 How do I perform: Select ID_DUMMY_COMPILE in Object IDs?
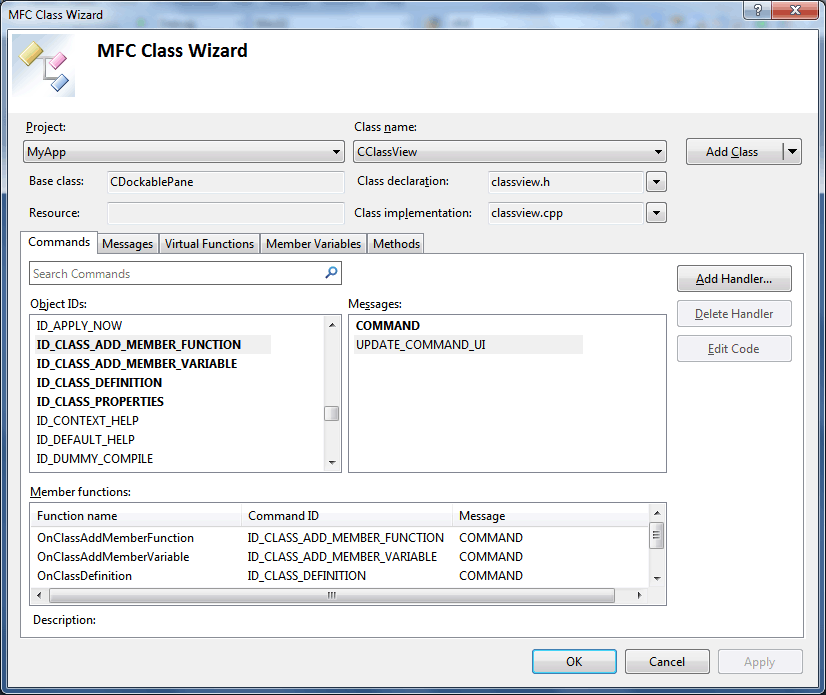(94, 458)
